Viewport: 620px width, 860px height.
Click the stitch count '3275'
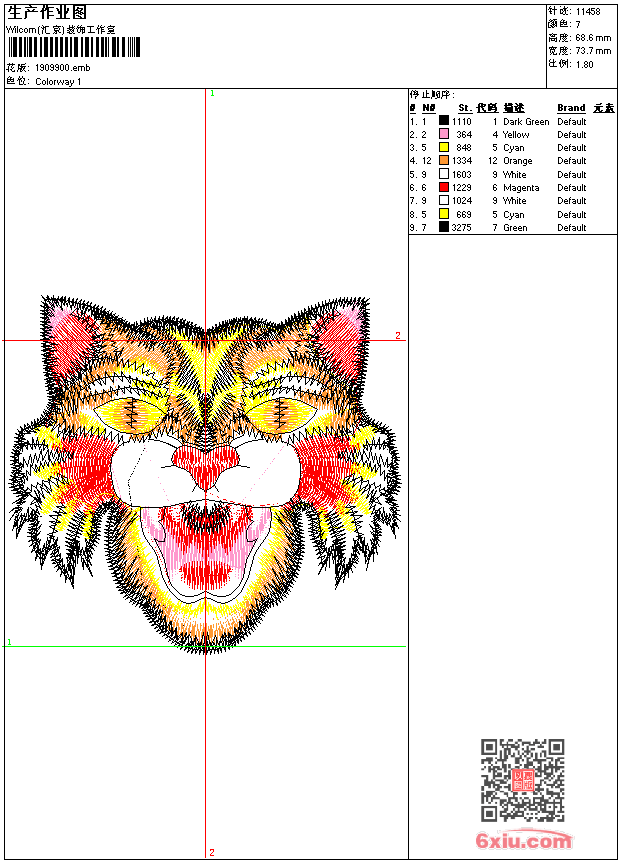coord(461,228)
